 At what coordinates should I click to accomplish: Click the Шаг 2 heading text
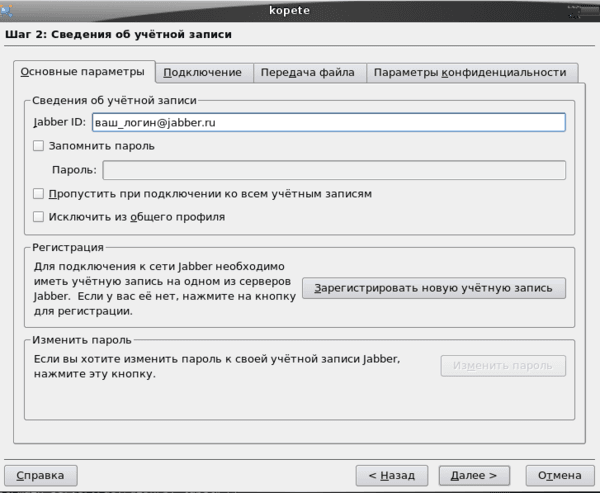click(118, 34)
